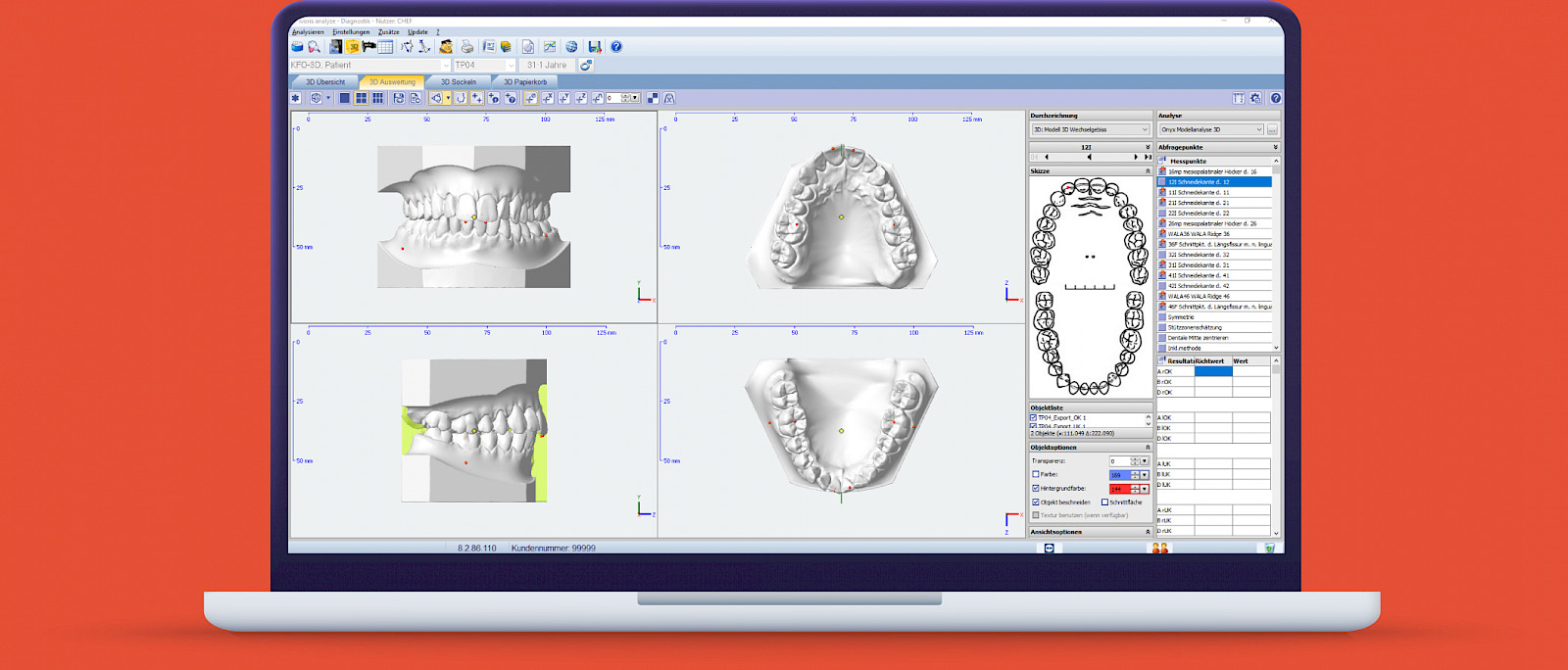Toggle the Objekt beschneiden checkbox
The height and width of the screenshot is (670, 1568).
pyautogui.click(x=1035, y=502)
